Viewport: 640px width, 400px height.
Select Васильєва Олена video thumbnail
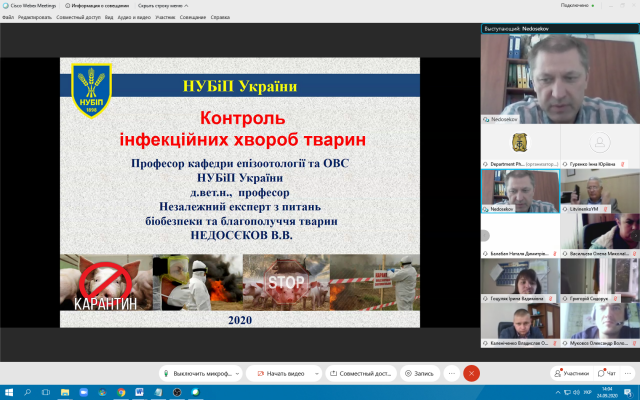[600, 236]
